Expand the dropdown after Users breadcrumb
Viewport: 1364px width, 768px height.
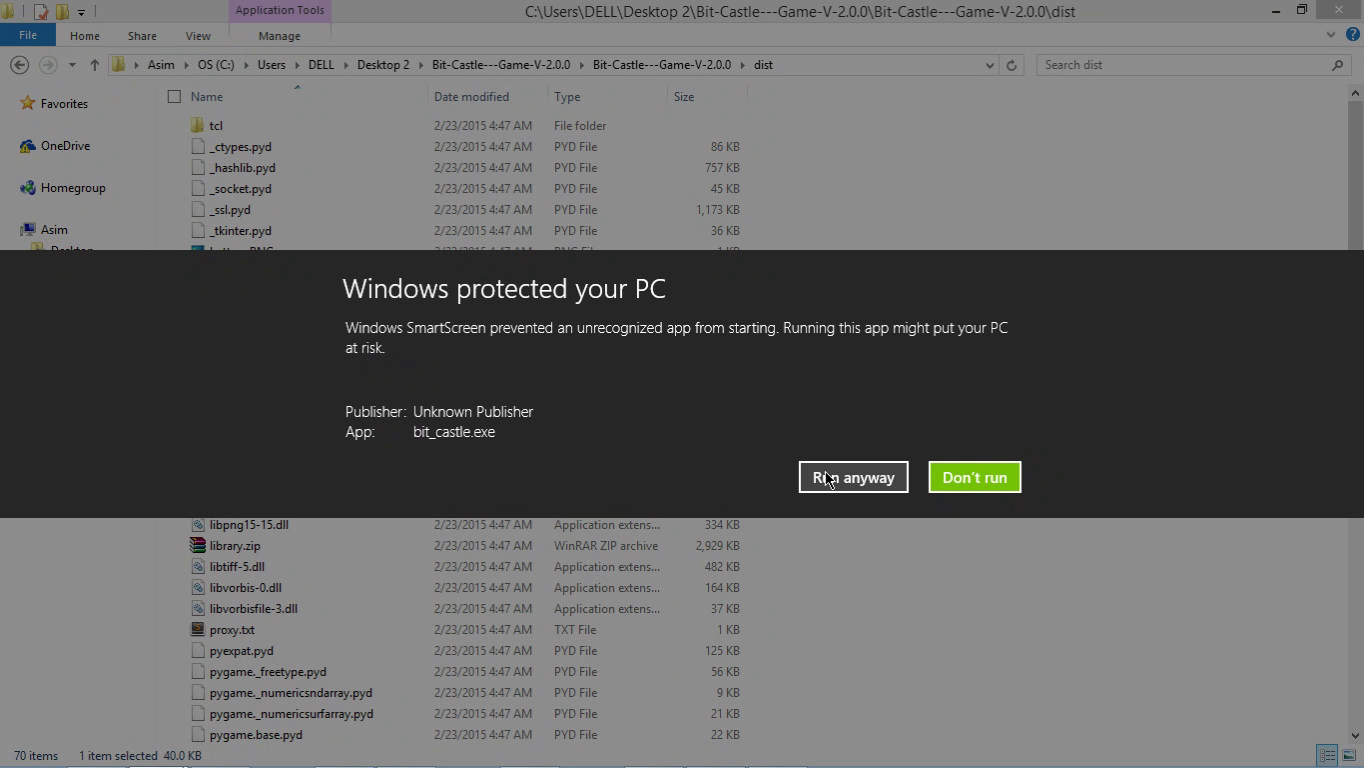(x=297, y=65)
